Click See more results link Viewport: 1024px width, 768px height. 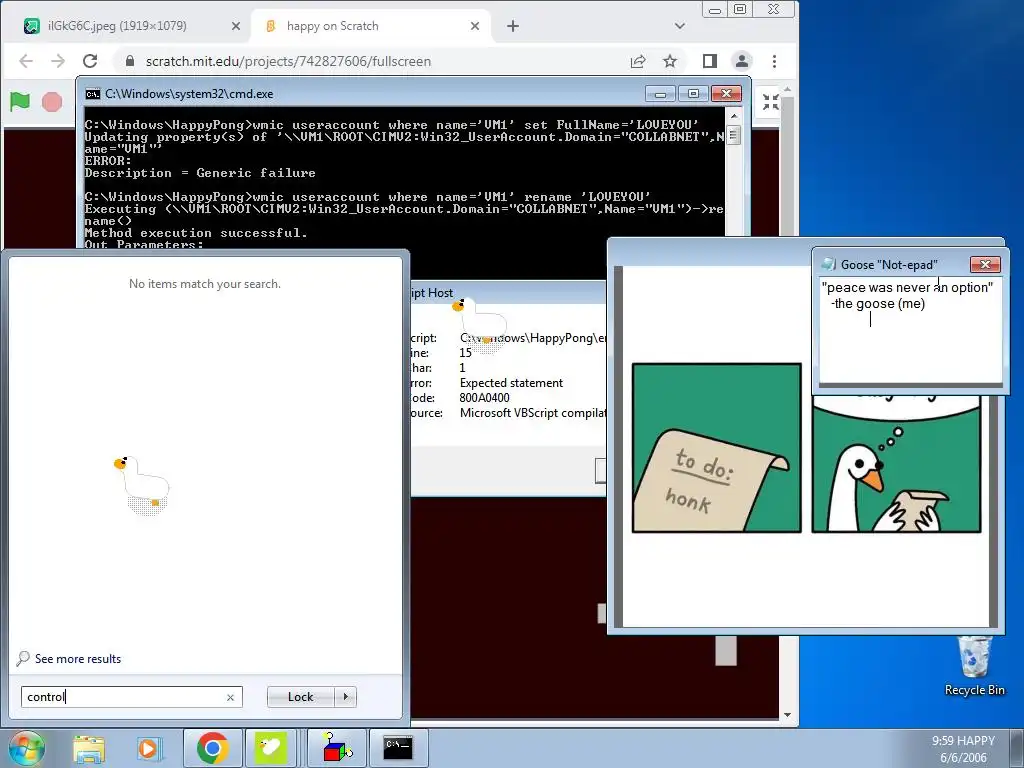[x=78, y=659]
